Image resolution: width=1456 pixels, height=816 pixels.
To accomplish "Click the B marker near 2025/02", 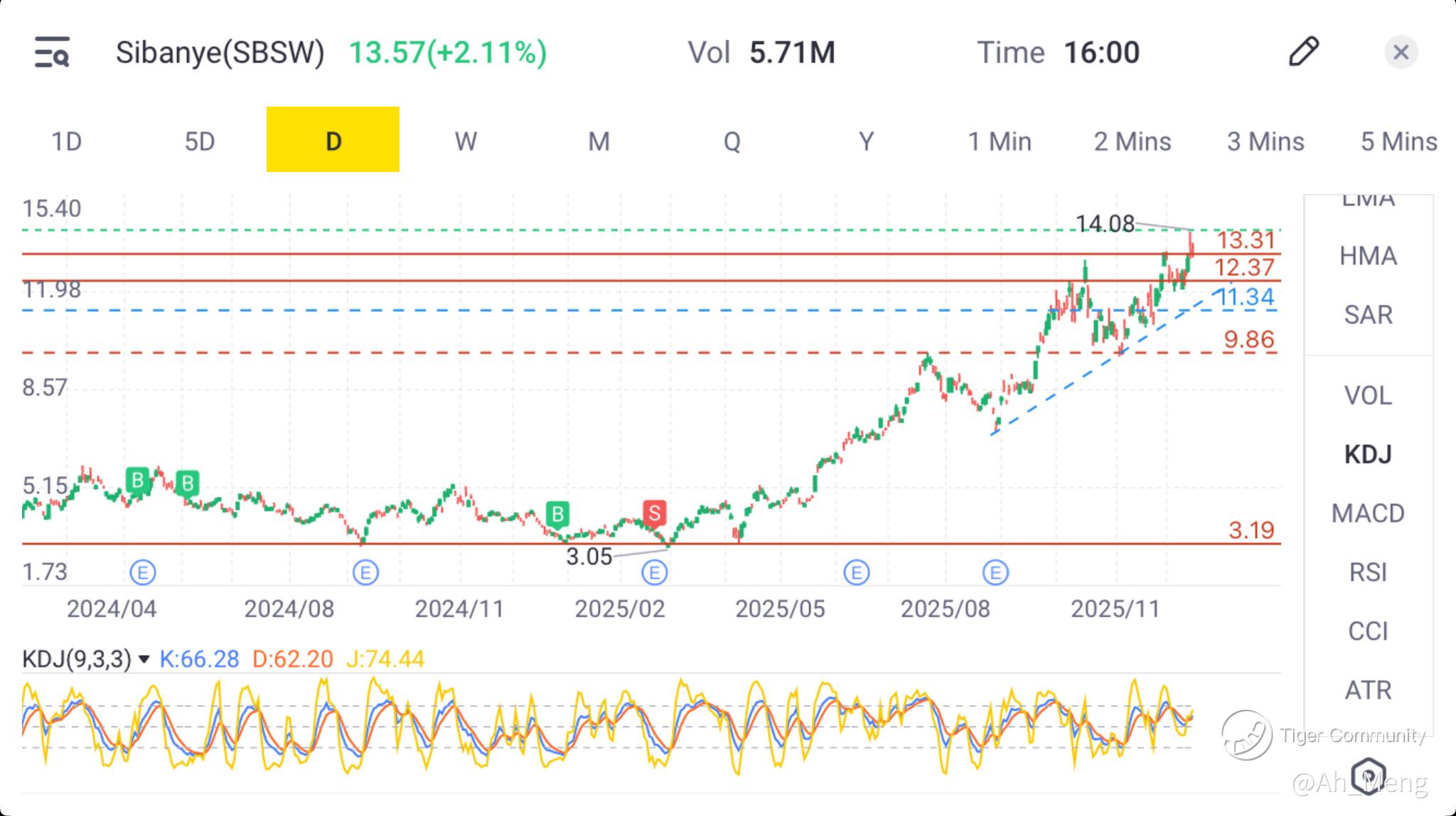I will click(557, 513).
